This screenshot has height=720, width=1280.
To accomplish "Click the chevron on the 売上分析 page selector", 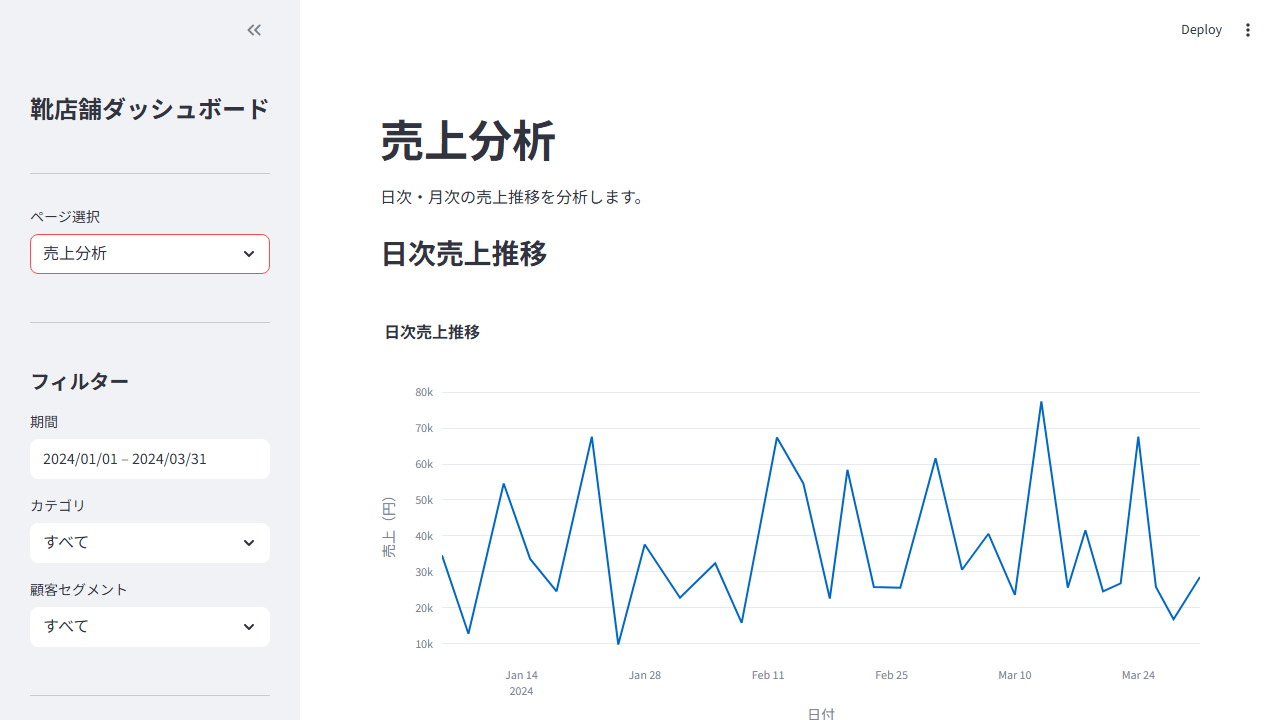I will (249, 254).
